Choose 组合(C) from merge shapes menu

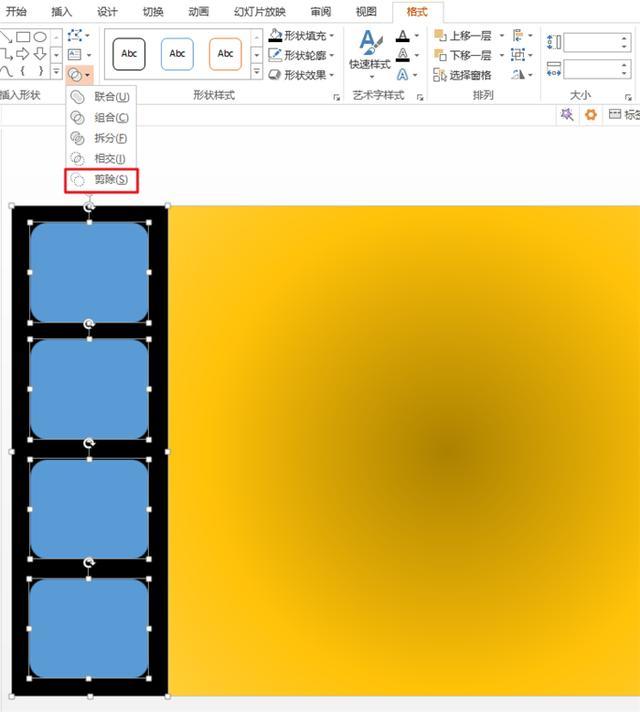tap(101, 118)
